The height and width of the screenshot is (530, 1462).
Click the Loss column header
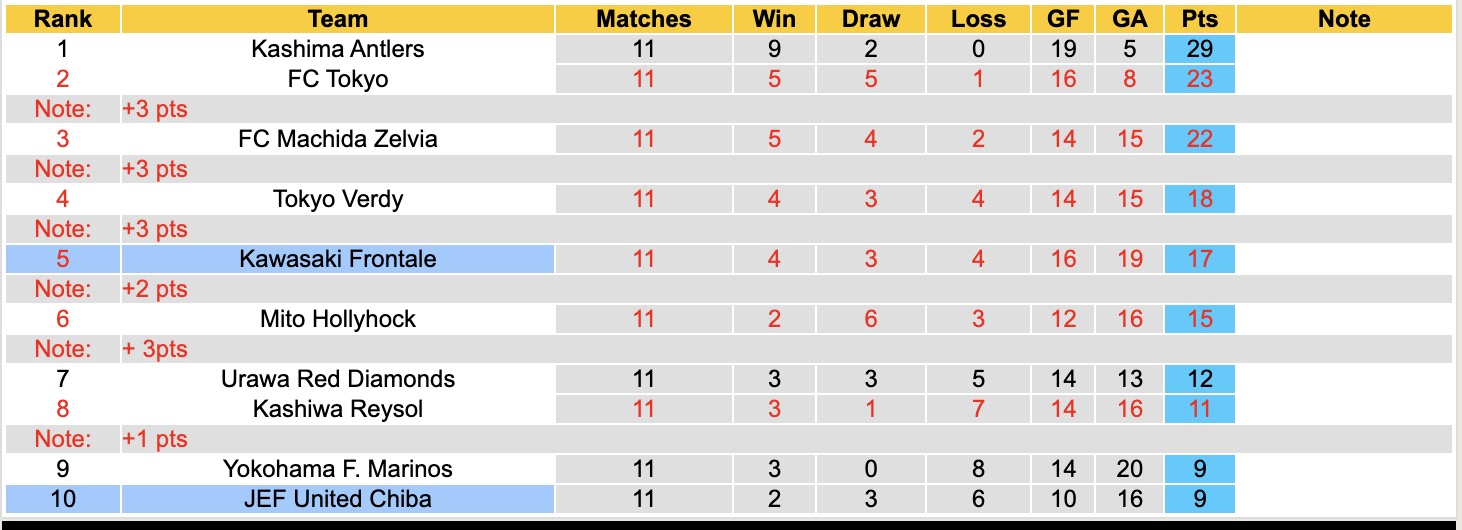(x=977, y=19)
